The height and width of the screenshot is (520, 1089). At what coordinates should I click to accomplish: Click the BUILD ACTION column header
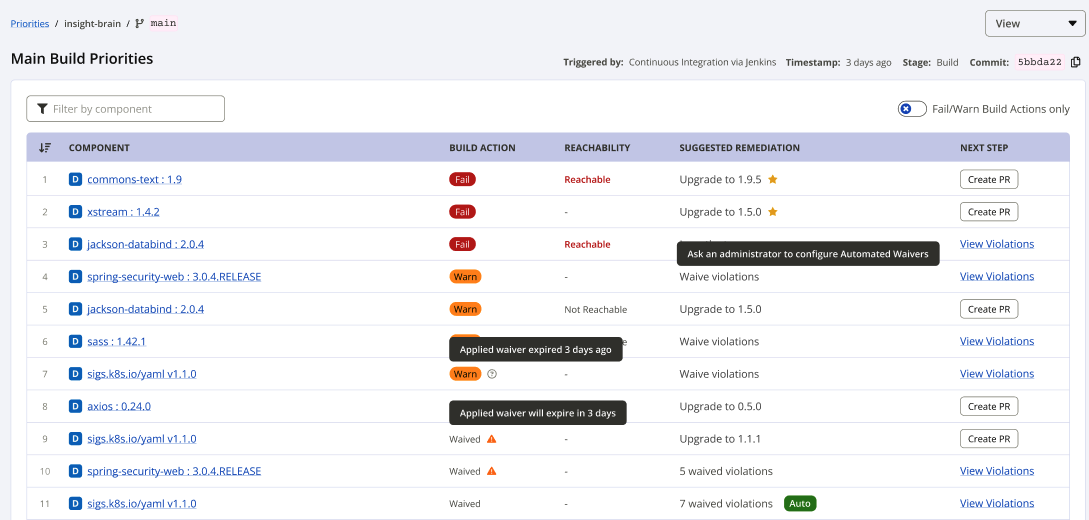(483, 148)
